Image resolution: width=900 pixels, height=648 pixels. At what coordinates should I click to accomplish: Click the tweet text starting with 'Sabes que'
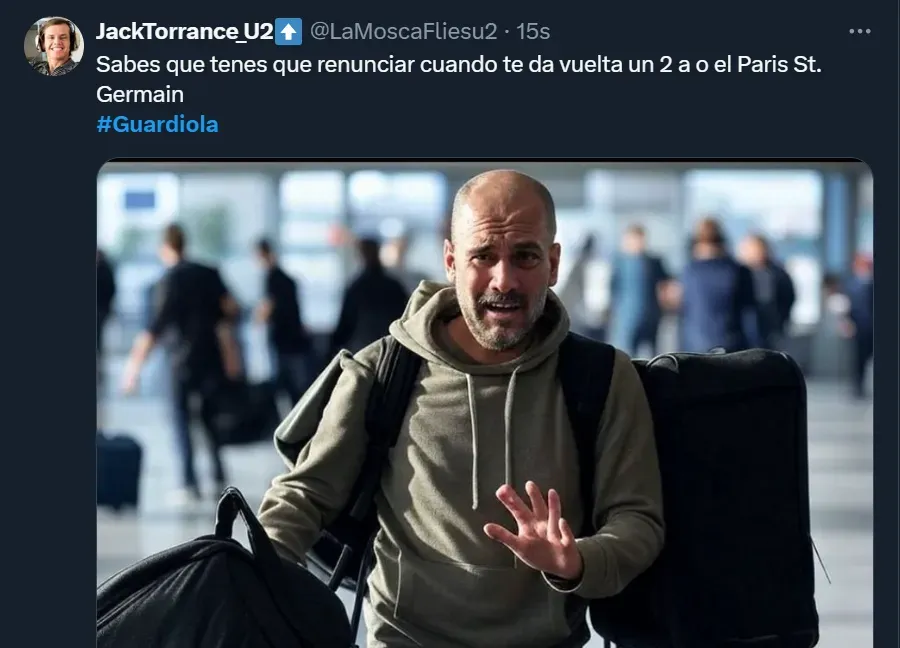pyautogui.click(x=459, y=79)
